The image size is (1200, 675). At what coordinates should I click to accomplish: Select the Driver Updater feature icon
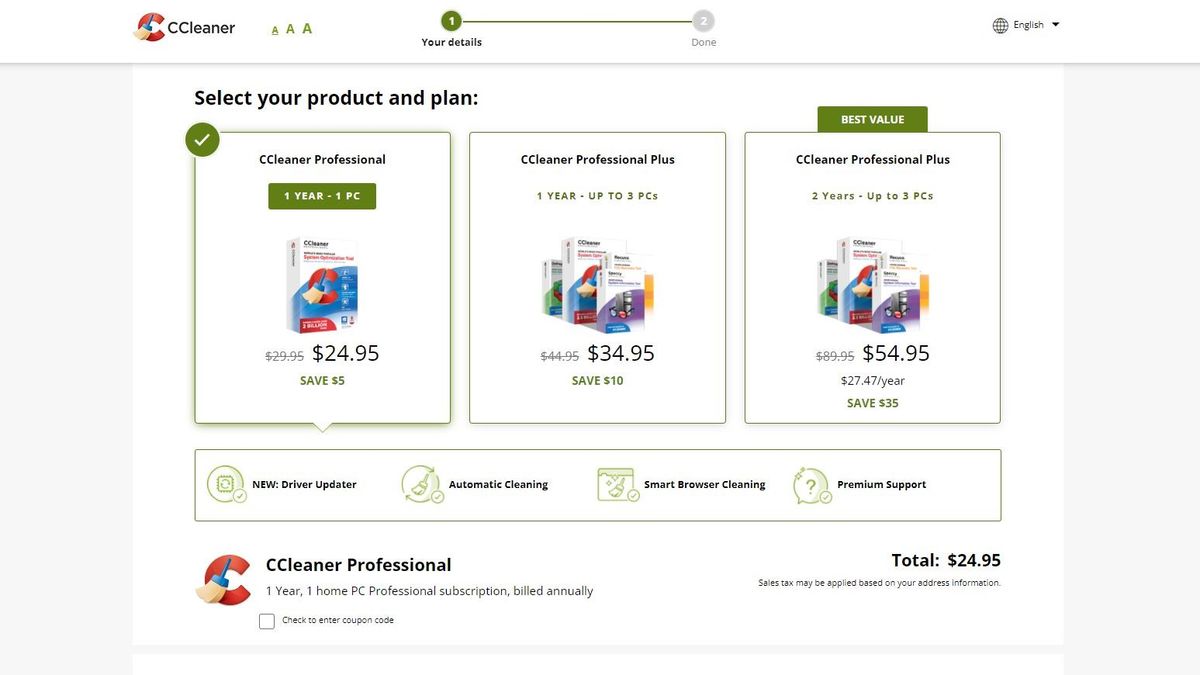(226, 484)
